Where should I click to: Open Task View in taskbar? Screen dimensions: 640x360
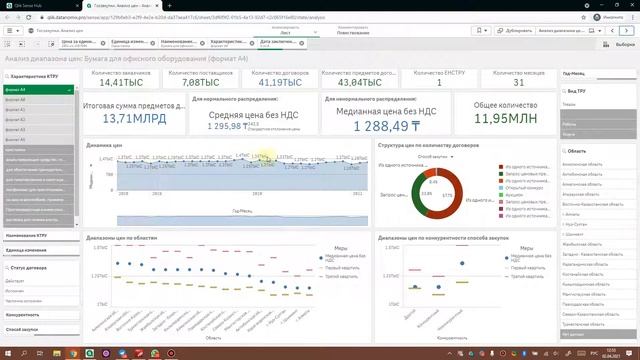40,353
